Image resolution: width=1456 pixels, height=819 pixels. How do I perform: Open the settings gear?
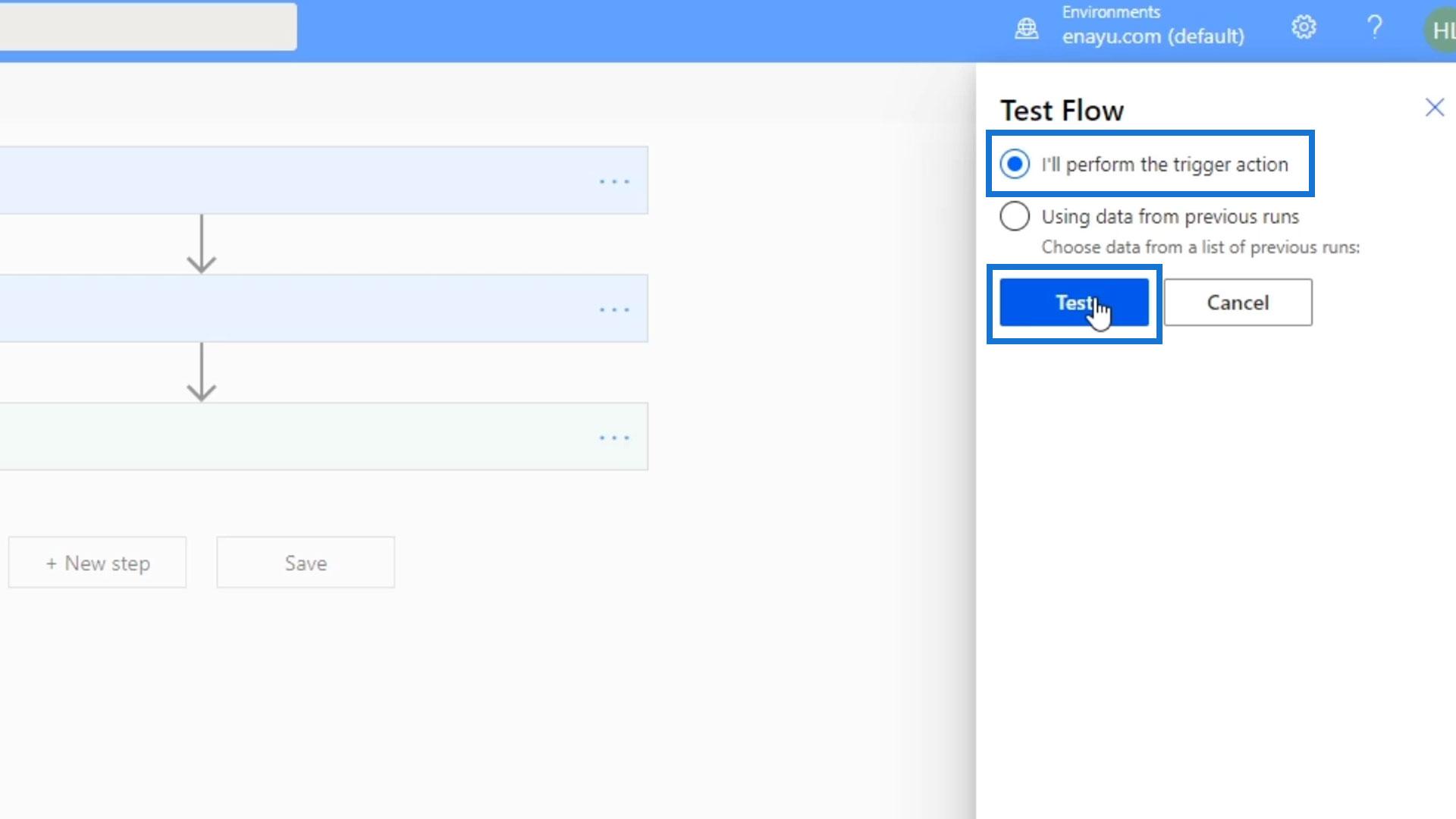1303,28
